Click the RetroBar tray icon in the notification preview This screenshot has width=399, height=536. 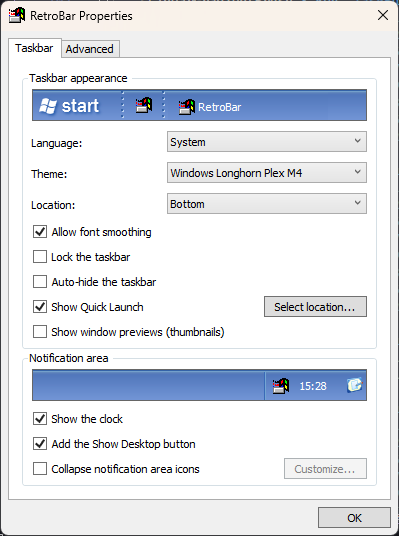point(281,386)
